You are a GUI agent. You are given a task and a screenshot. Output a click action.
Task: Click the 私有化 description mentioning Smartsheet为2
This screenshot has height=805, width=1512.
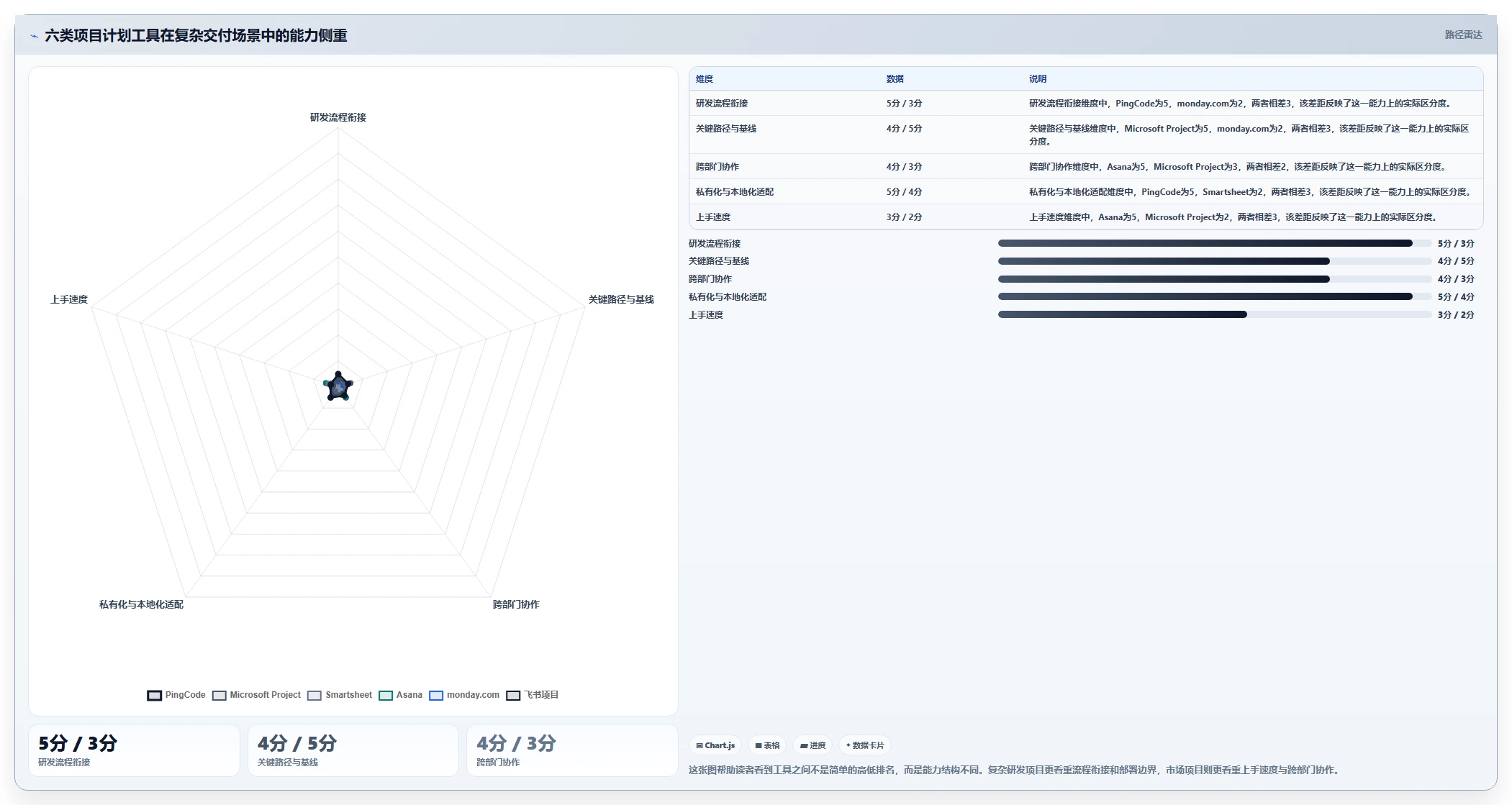click(1251, 192)
